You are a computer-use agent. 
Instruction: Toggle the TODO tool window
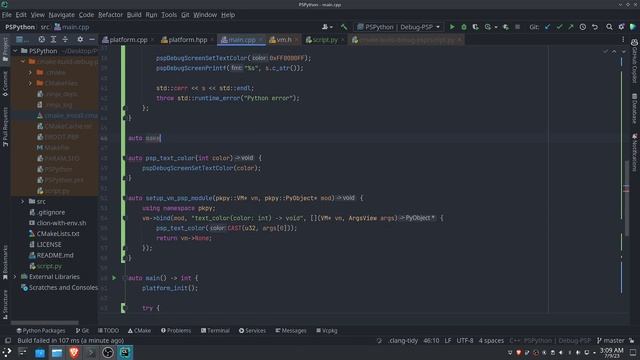(108, 331)
